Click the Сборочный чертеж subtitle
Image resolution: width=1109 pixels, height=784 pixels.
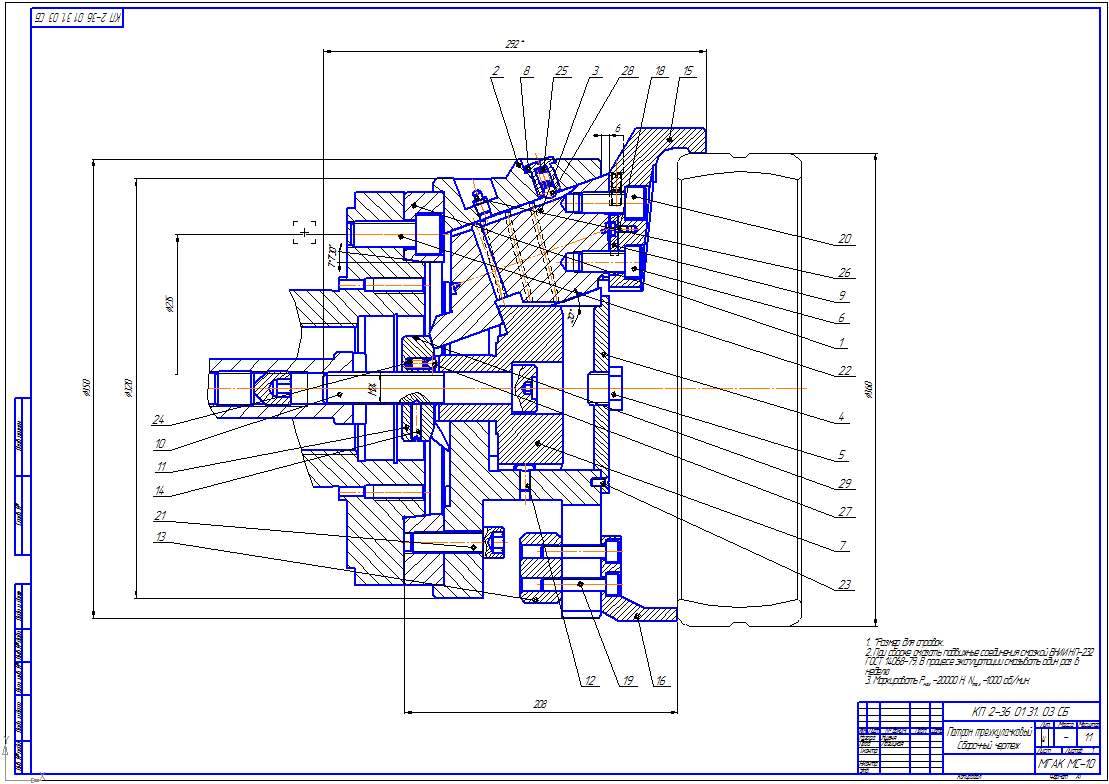click(989, 746)
